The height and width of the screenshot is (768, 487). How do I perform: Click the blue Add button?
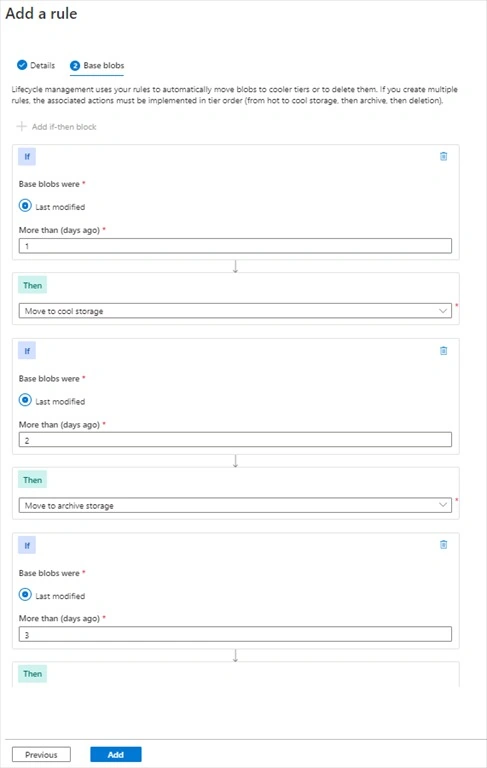[116, 754]
